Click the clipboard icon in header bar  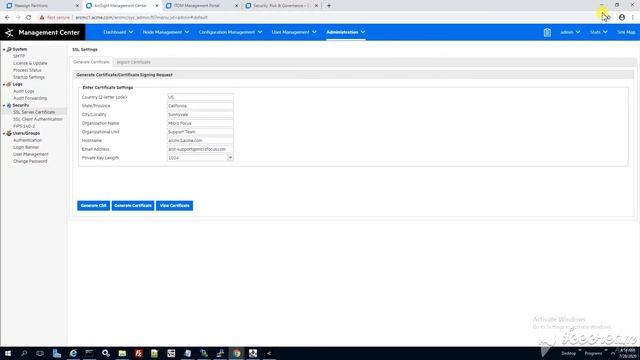click(x=547, y=32)
